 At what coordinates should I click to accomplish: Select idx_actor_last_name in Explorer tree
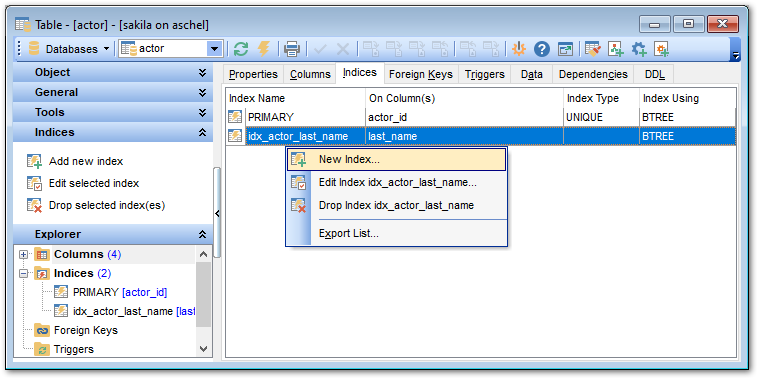coord(134,311)
